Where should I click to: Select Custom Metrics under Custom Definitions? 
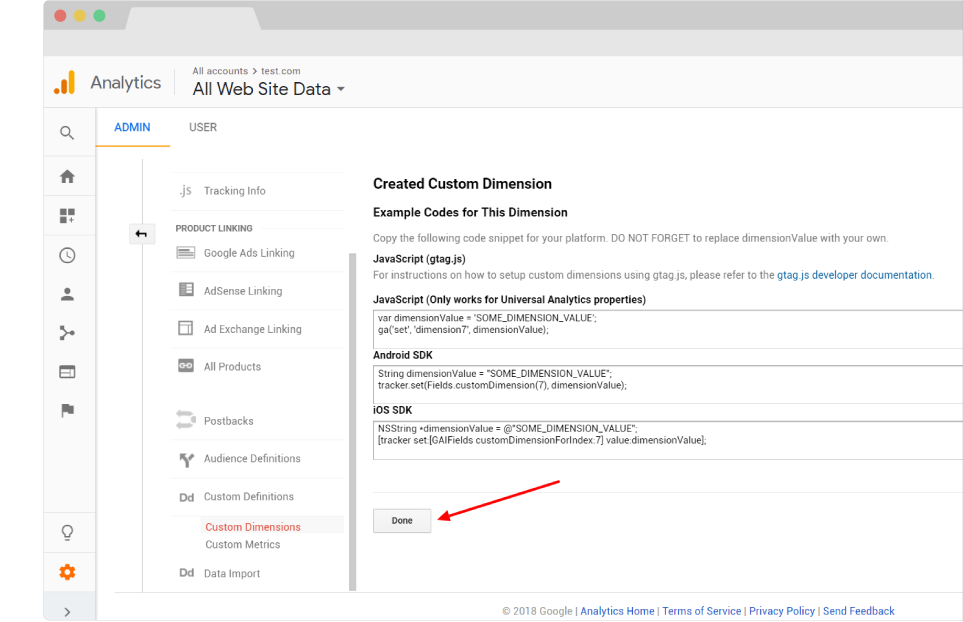click(x=242, y=545)
